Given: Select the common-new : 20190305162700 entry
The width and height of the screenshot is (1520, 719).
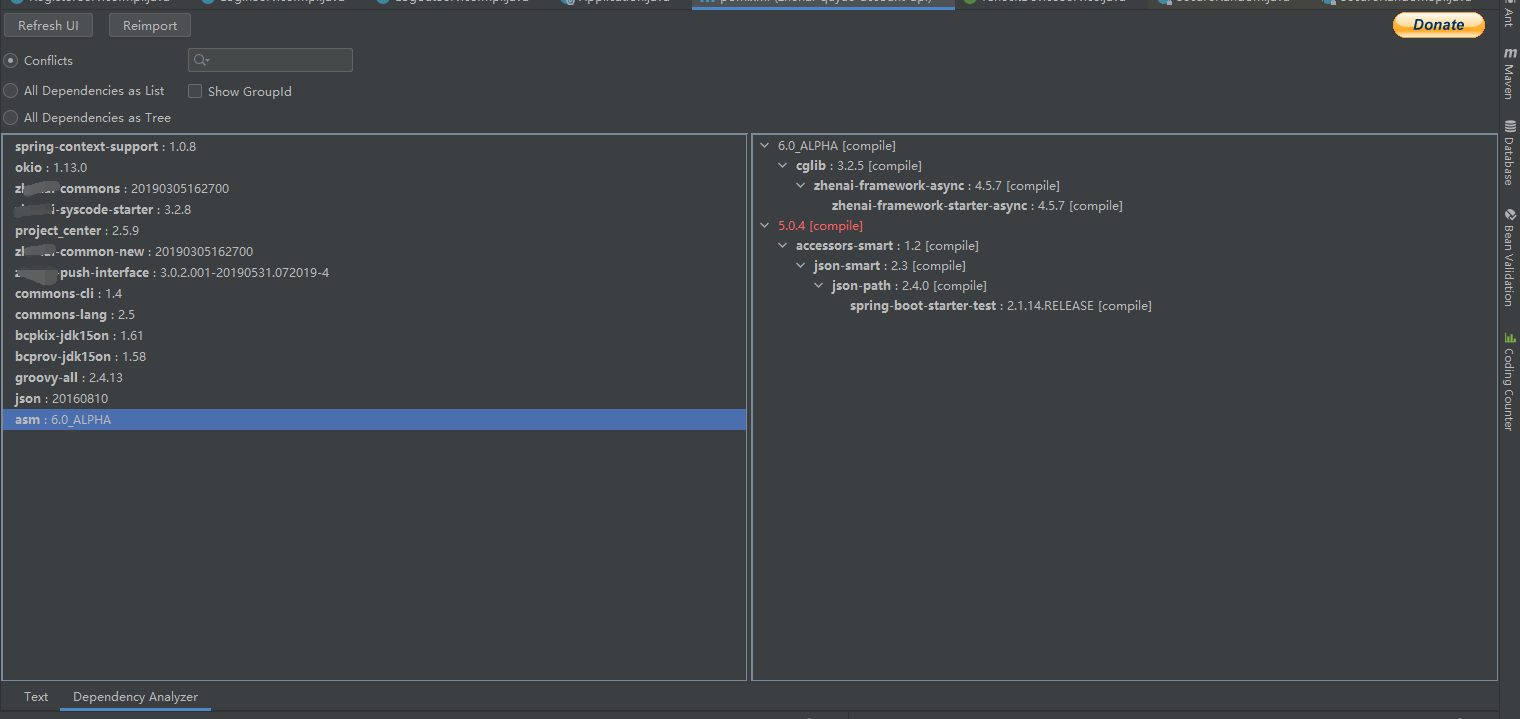Looking at the screenshot, I should coord(374,252).
